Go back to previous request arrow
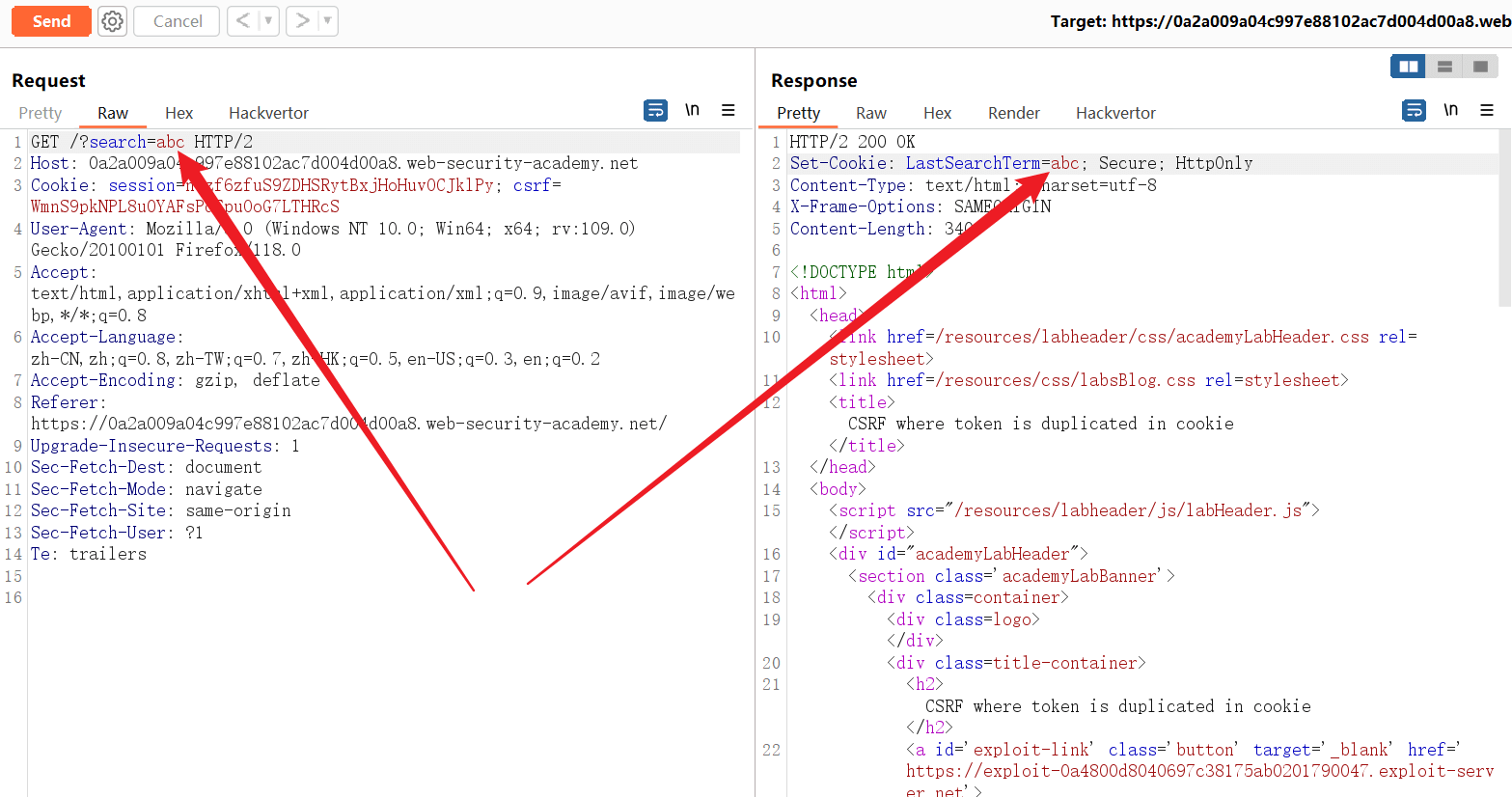The height and width of the screenshot is (797, 1512). [x=243, y=20]
